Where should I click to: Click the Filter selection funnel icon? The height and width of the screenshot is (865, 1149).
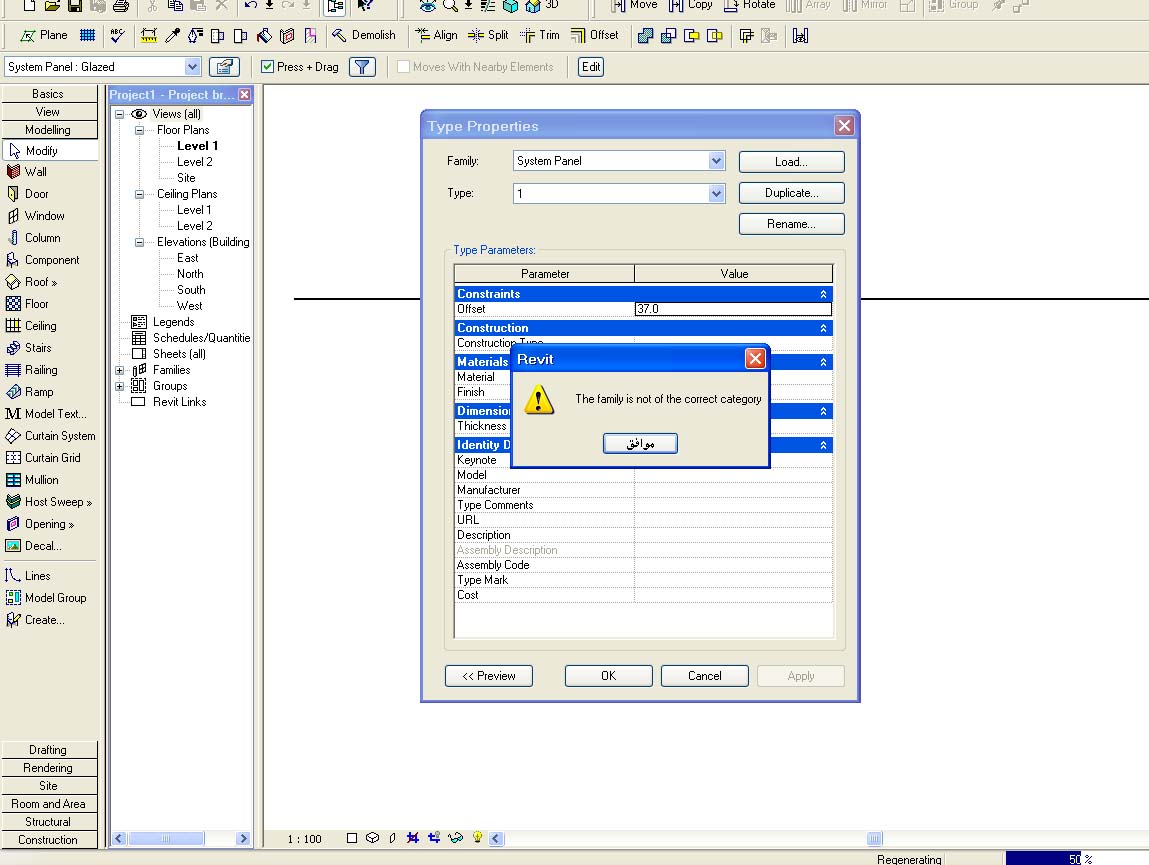pyautogui.click(x=363, y=67)
